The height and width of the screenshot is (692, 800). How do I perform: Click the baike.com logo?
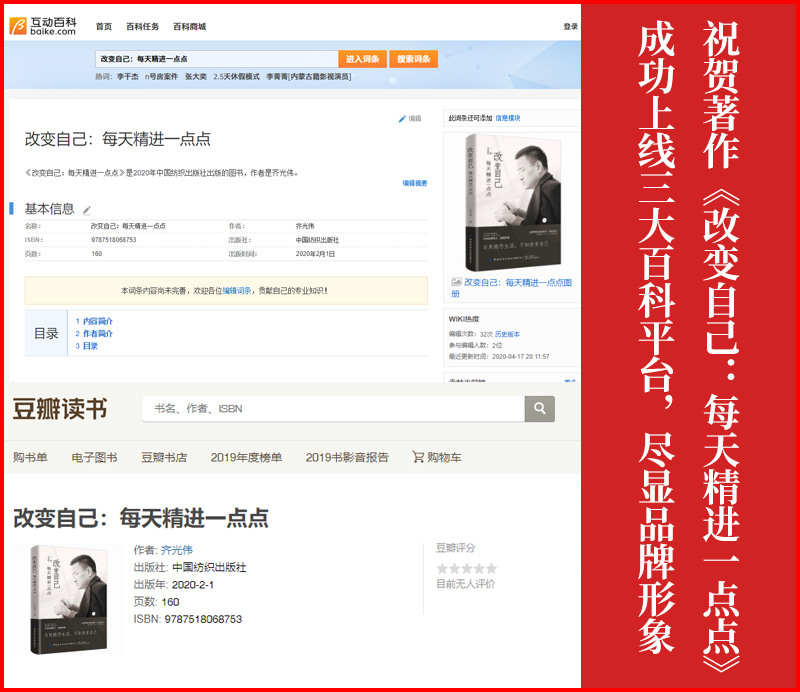click(x=42, y=26)
